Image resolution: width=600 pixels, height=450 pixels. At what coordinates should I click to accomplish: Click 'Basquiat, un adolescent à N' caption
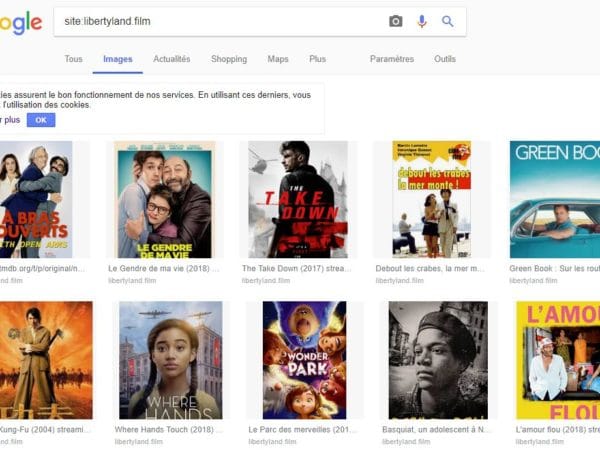pyautogui.click(x=434, y=430)
